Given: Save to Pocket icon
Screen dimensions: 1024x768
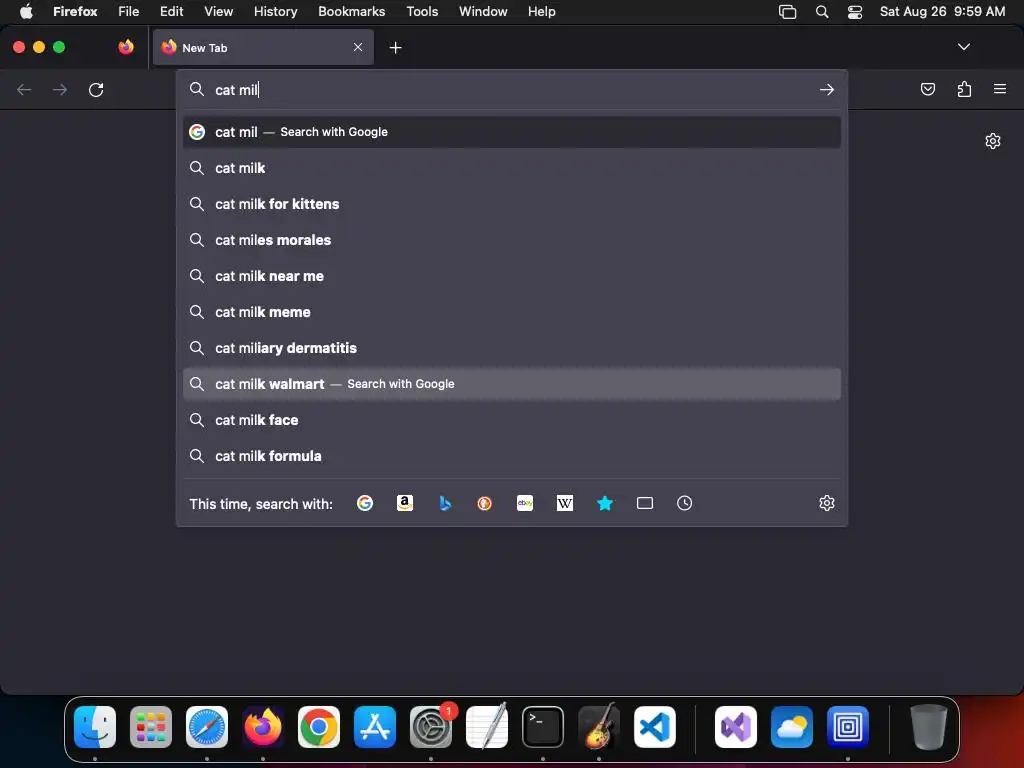Looking at the screenshot, I should pos(928,89).
